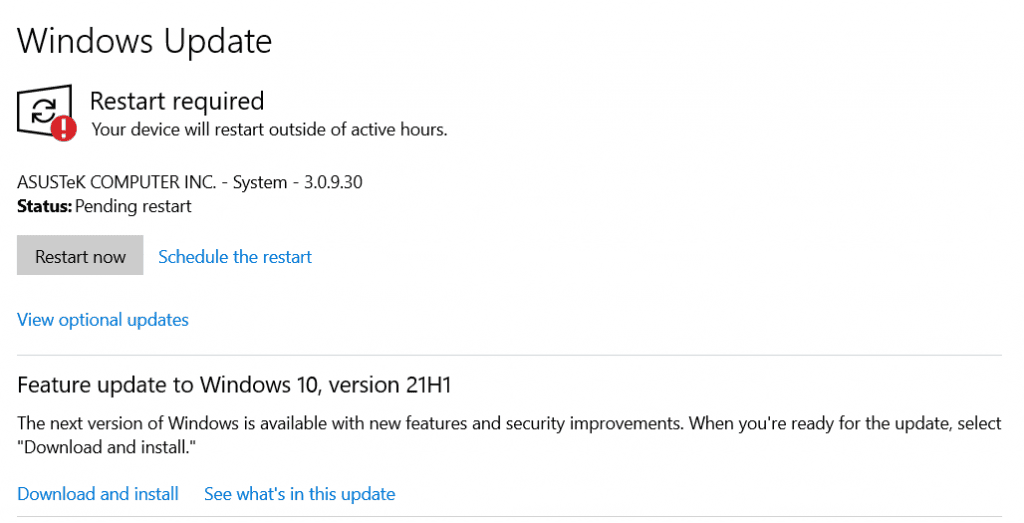Start Download and install for 21H1
Viewport: 1024px width, 523px height.
pos(98,494)
